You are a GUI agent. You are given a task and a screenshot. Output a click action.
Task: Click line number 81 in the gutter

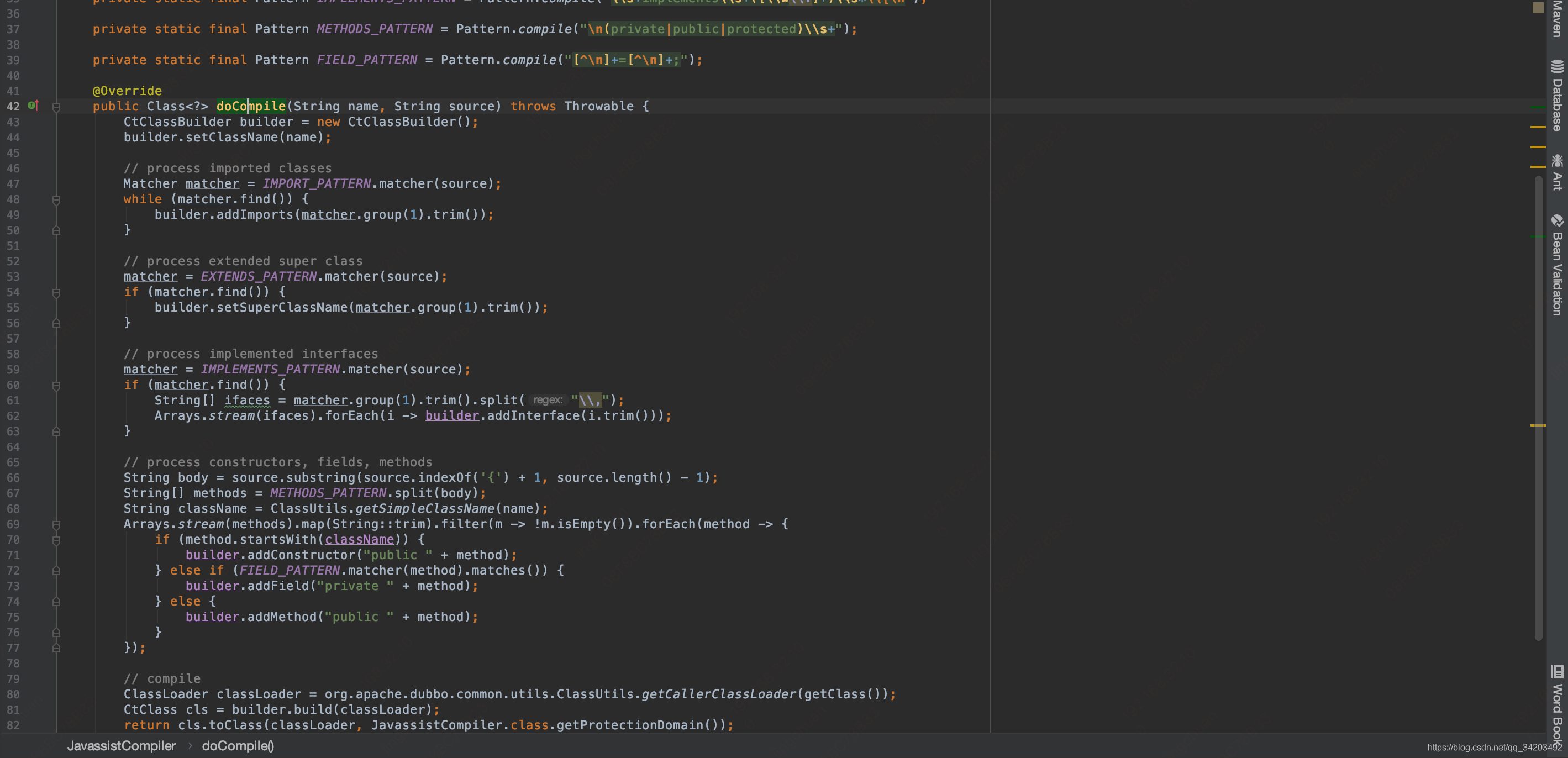click(x=13, y=710)
